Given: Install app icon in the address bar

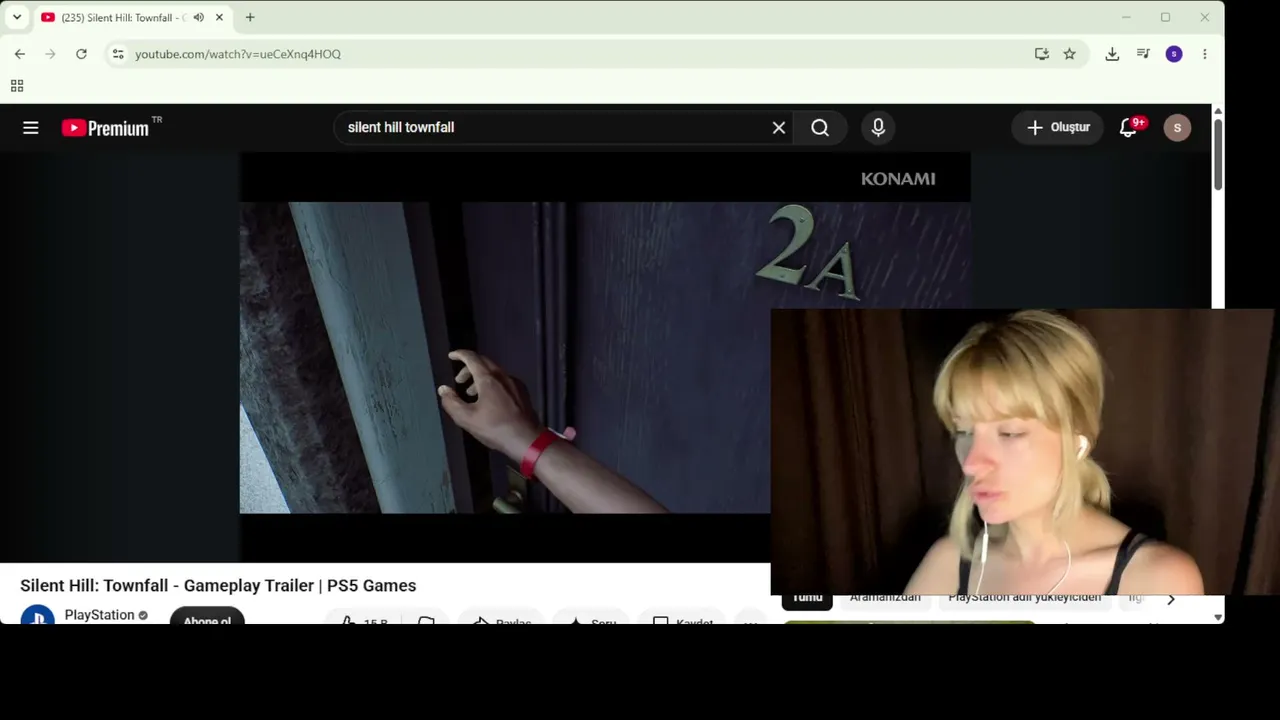Looking at the screenshot, I should 1042,54.
